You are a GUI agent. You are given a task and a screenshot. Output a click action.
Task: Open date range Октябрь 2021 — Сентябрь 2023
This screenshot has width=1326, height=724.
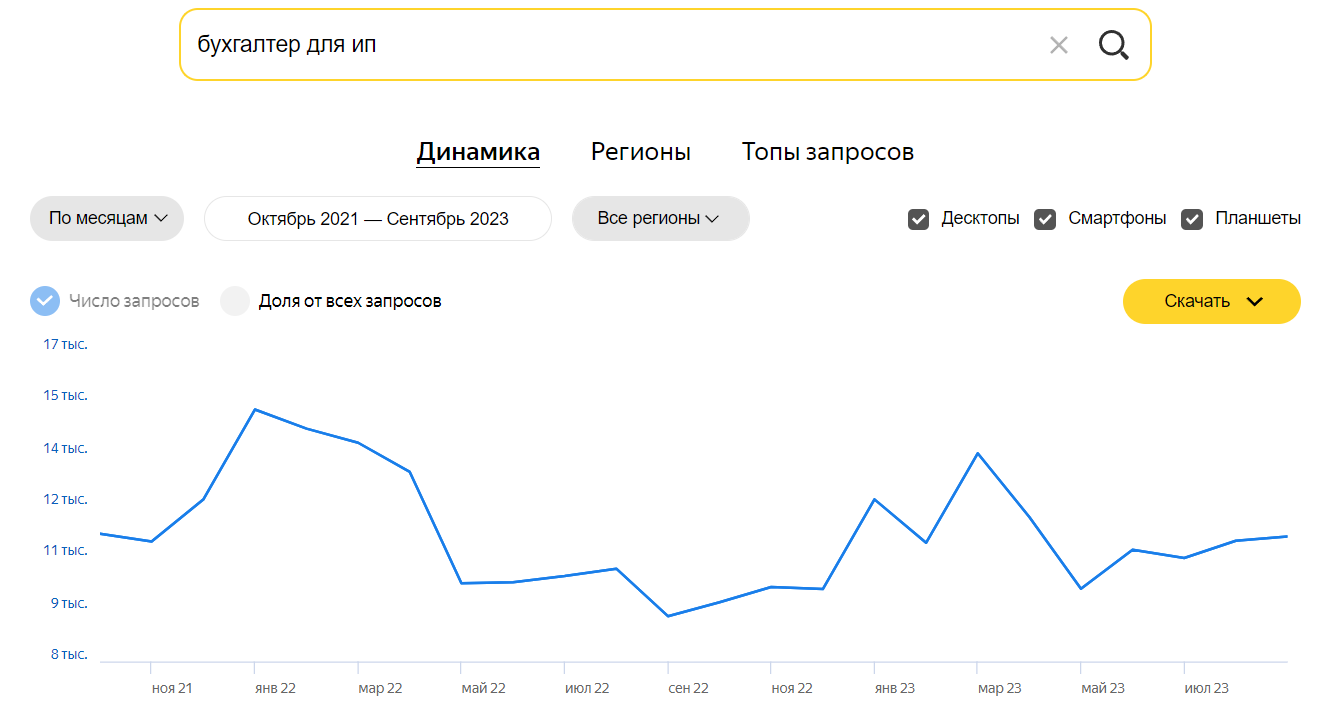pos(378,218)
